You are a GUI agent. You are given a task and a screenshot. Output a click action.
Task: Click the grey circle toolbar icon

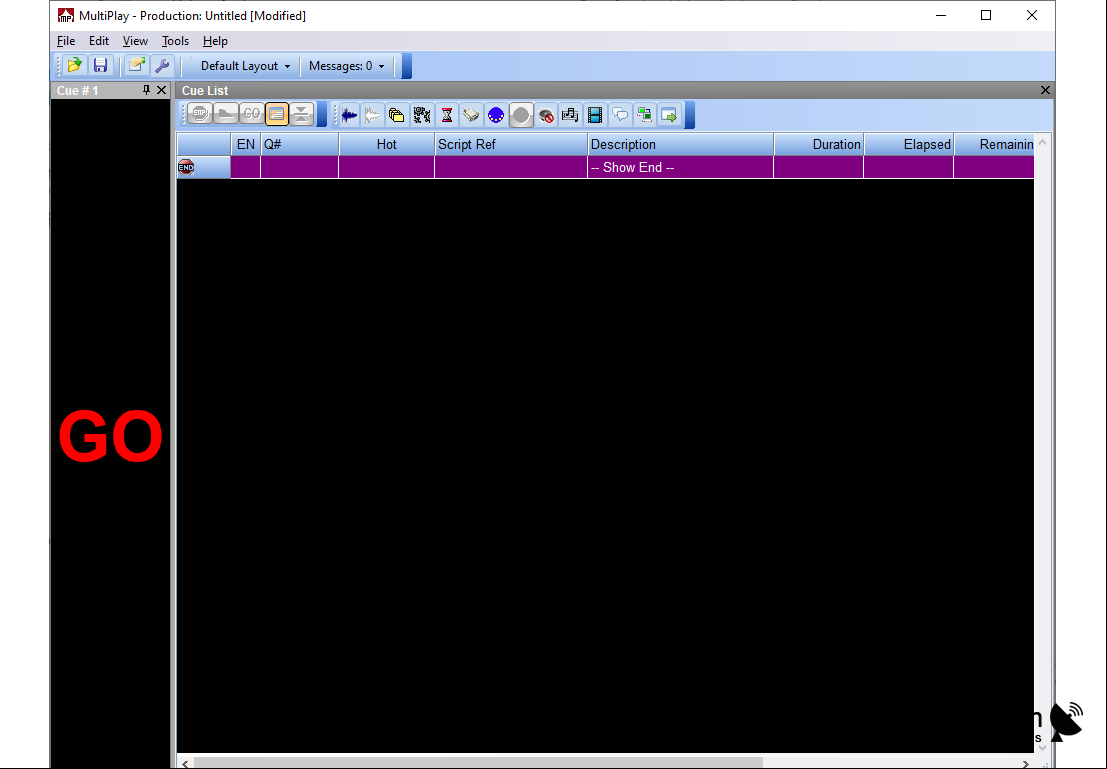point(521,114)
